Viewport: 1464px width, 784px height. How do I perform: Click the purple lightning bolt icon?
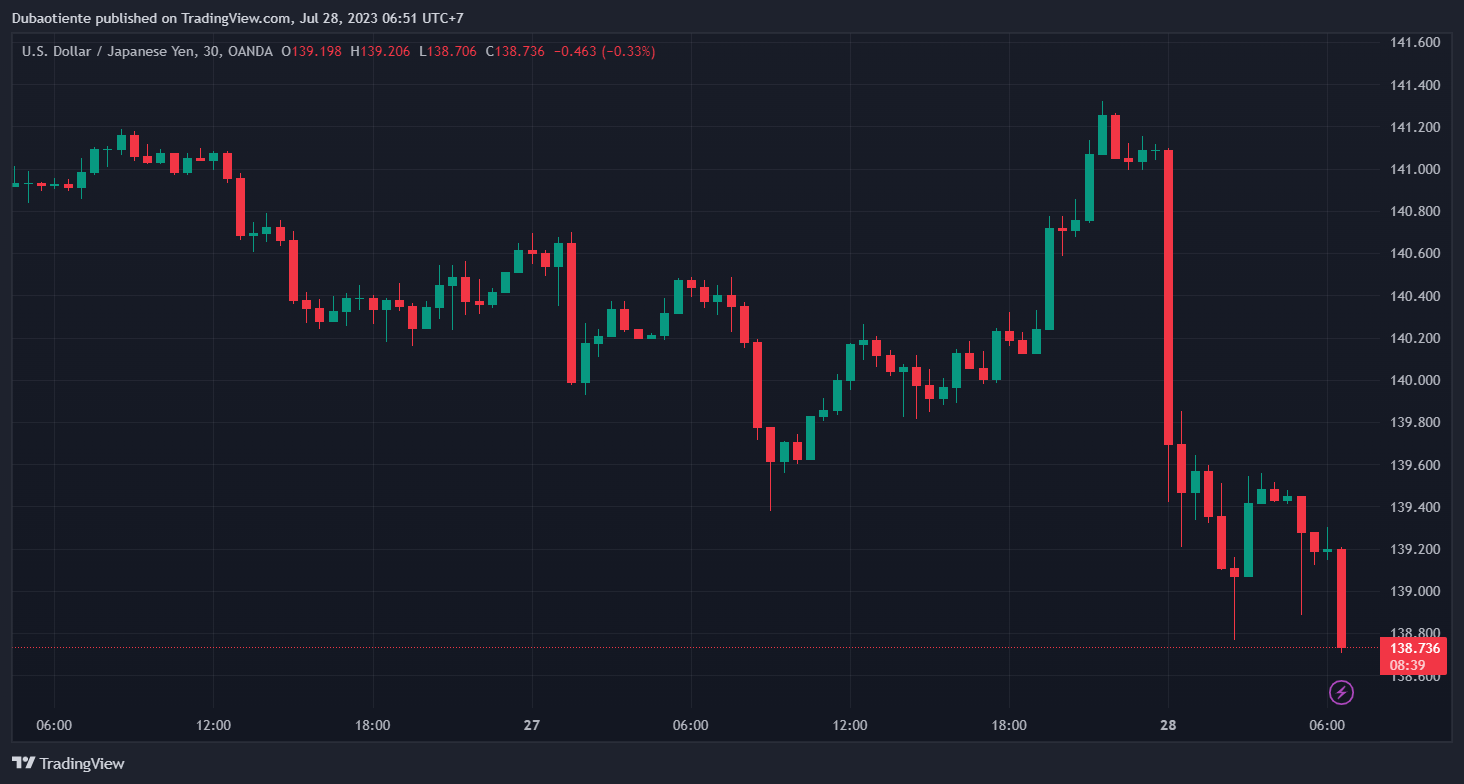[x=1341, y=692]
